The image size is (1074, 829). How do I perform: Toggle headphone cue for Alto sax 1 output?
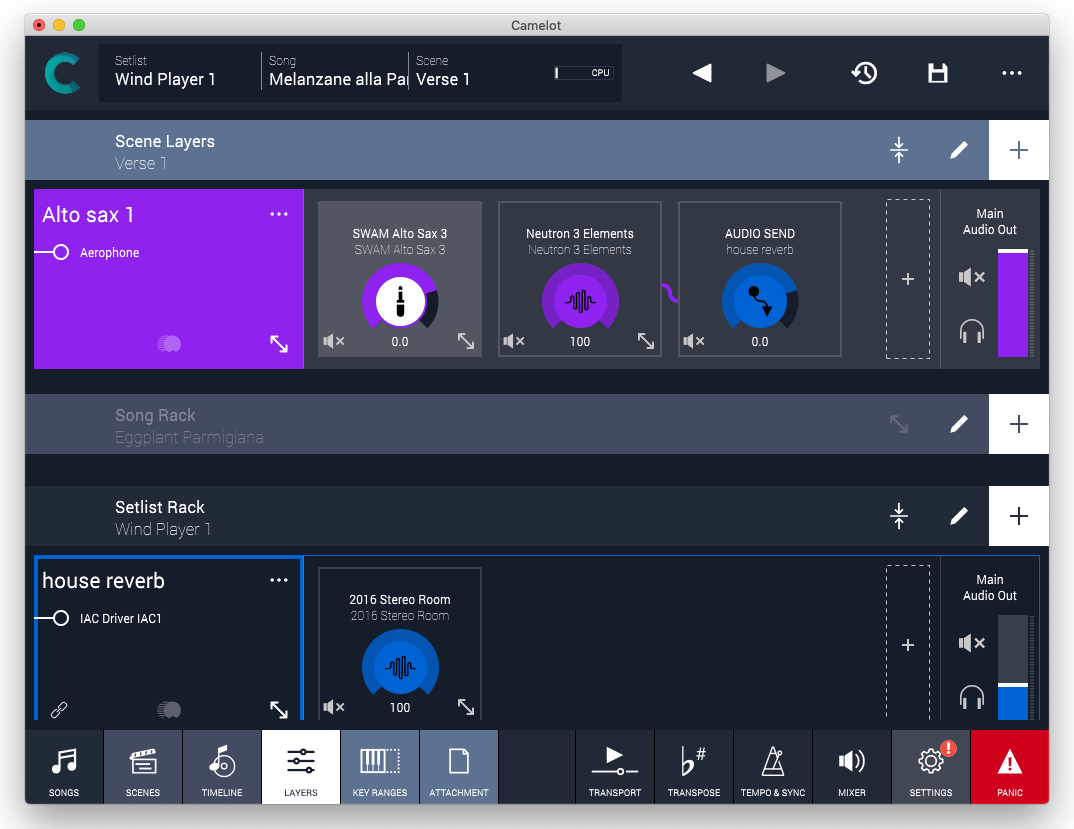coord(971,332)
